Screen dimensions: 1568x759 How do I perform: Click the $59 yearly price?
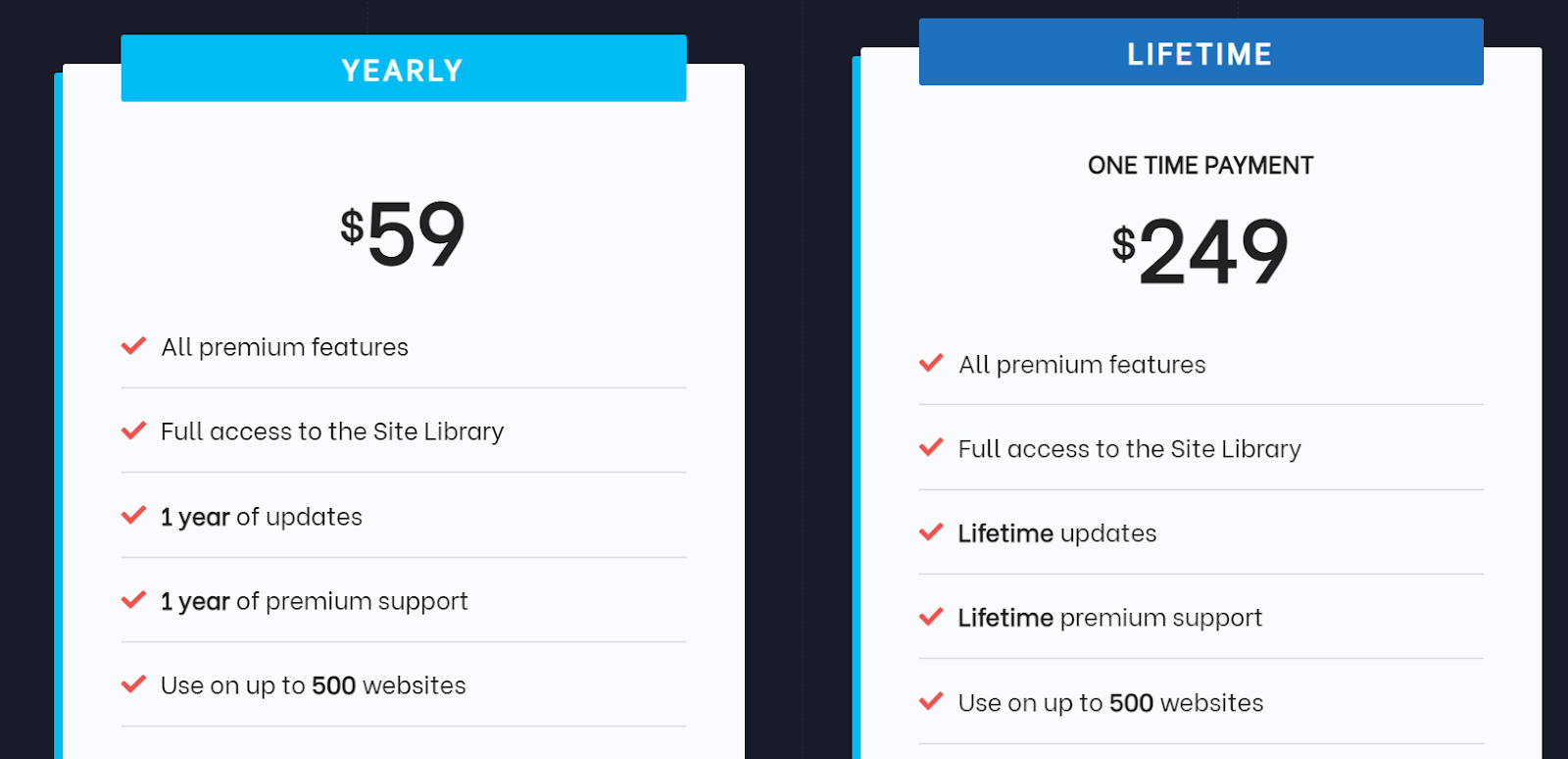403,233
